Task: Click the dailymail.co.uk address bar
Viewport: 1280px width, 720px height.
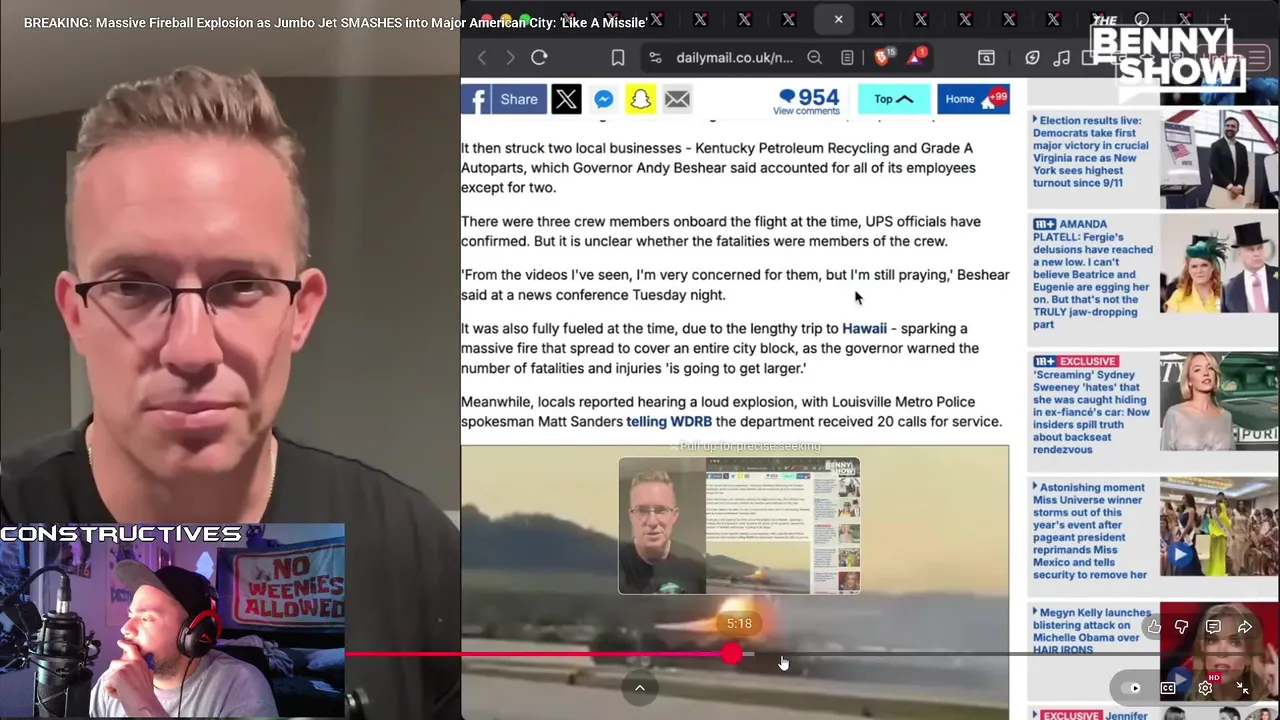Action: [x=734, y=58]
